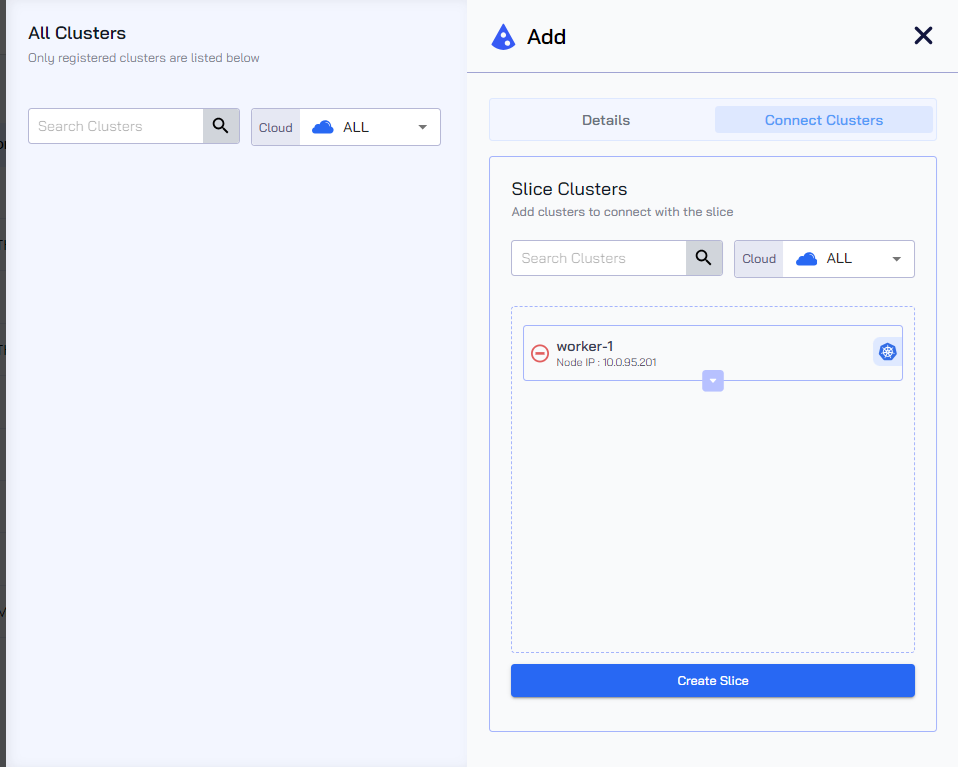958x767 pixels.
Task: Select the Connect Clusters tab
Action: [824, 120]
